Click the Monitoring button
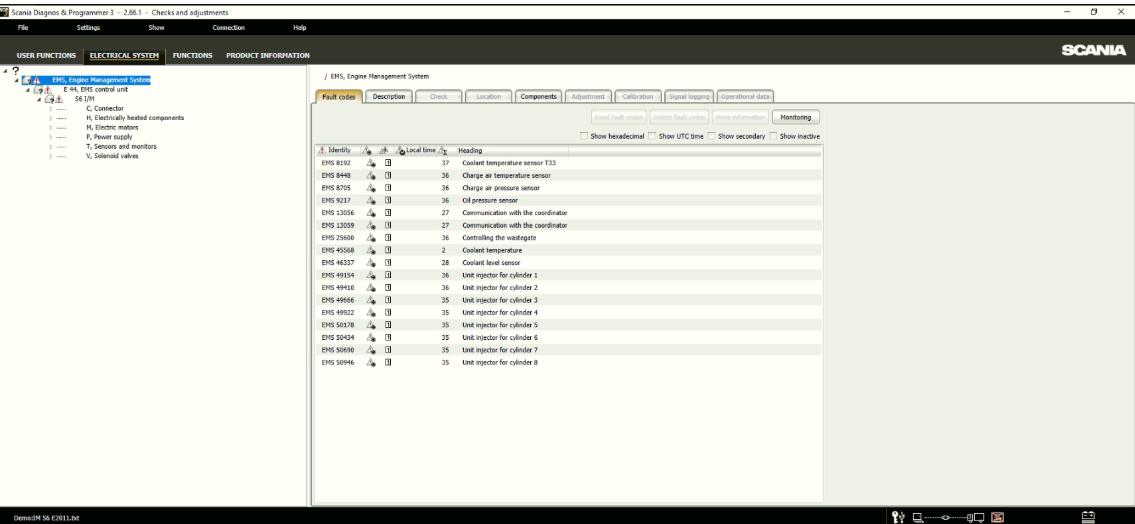This screenshot has width=1135, height=524. pyautogui.click(x=796, y=117)
